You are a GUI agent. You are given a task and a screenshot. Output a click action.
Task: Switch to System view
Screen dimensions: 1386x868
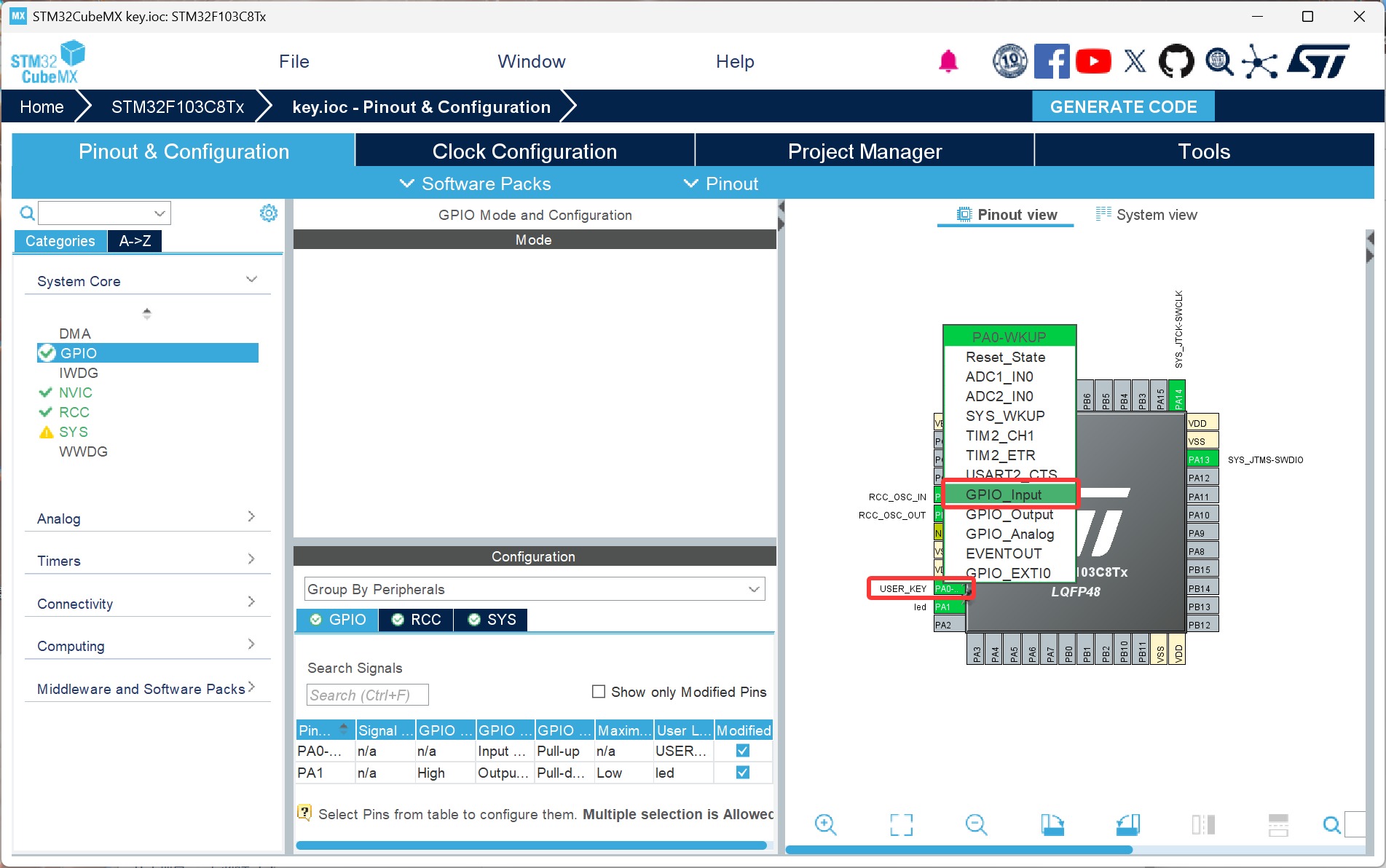pos(1147,215)
